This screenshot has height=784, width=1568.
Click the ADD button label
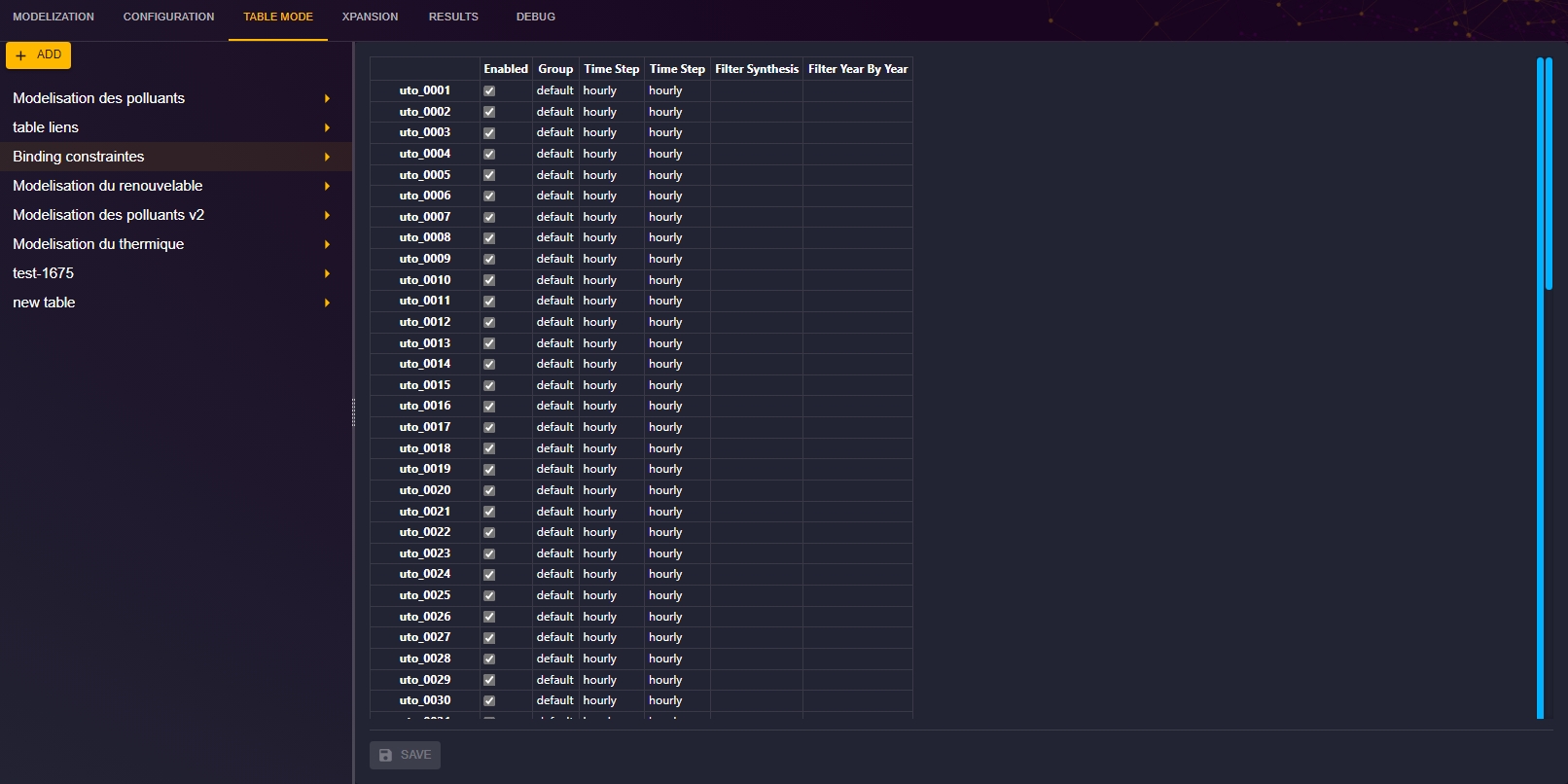[x=49, y=54]
